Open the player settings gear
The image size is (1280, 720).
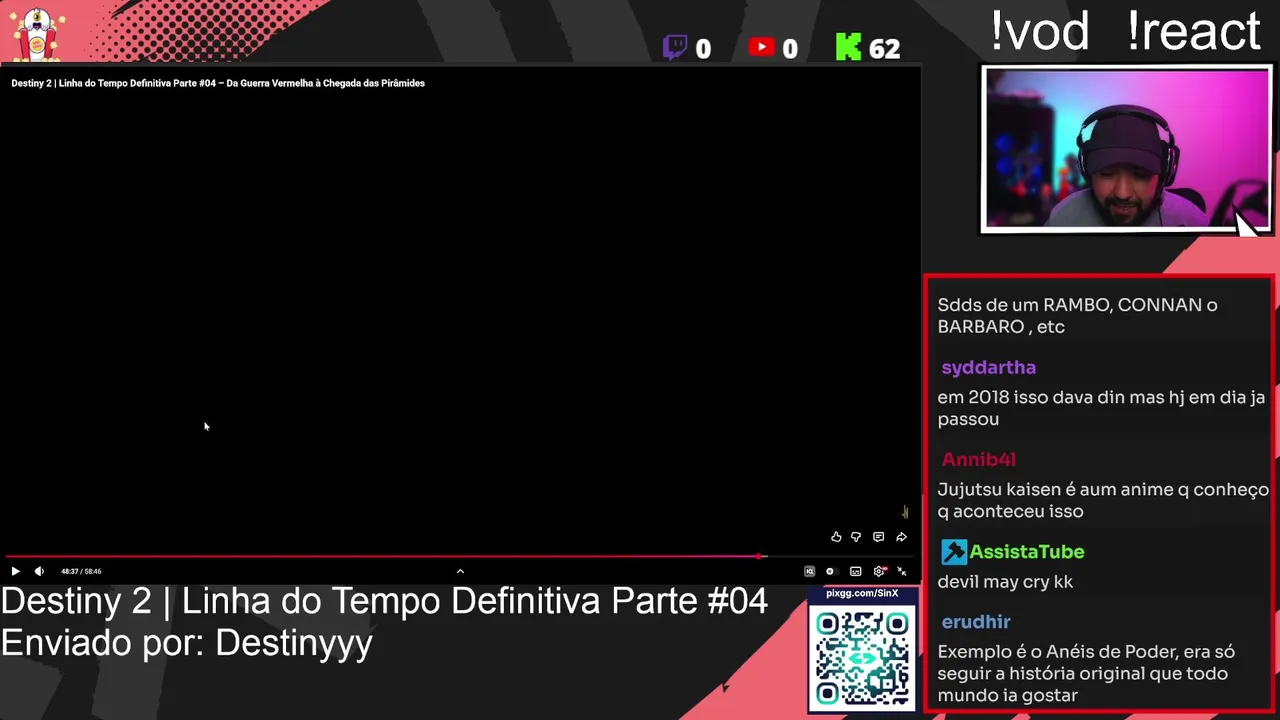point(879,571)
